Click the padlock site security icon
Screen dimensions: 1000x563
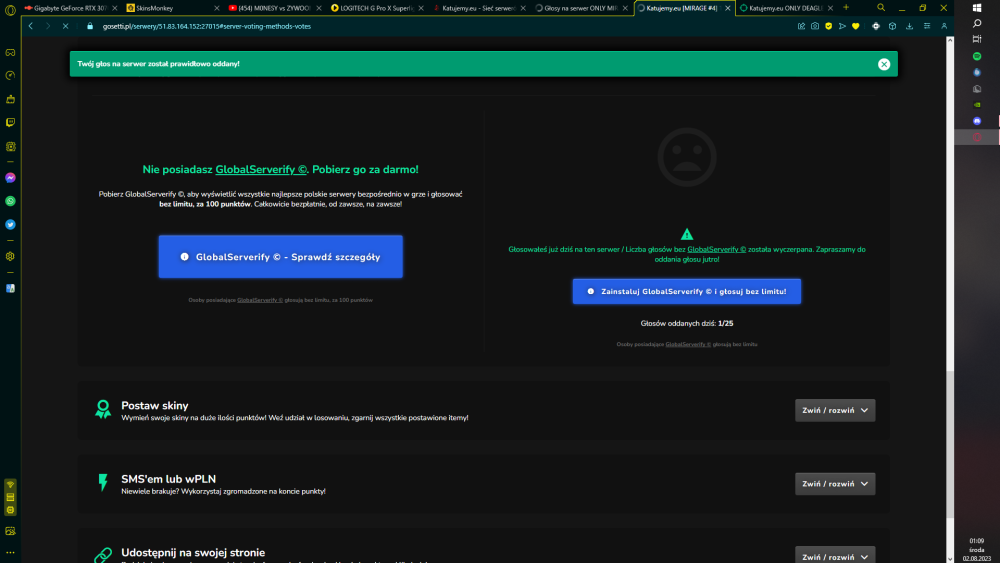pos(90,26)
